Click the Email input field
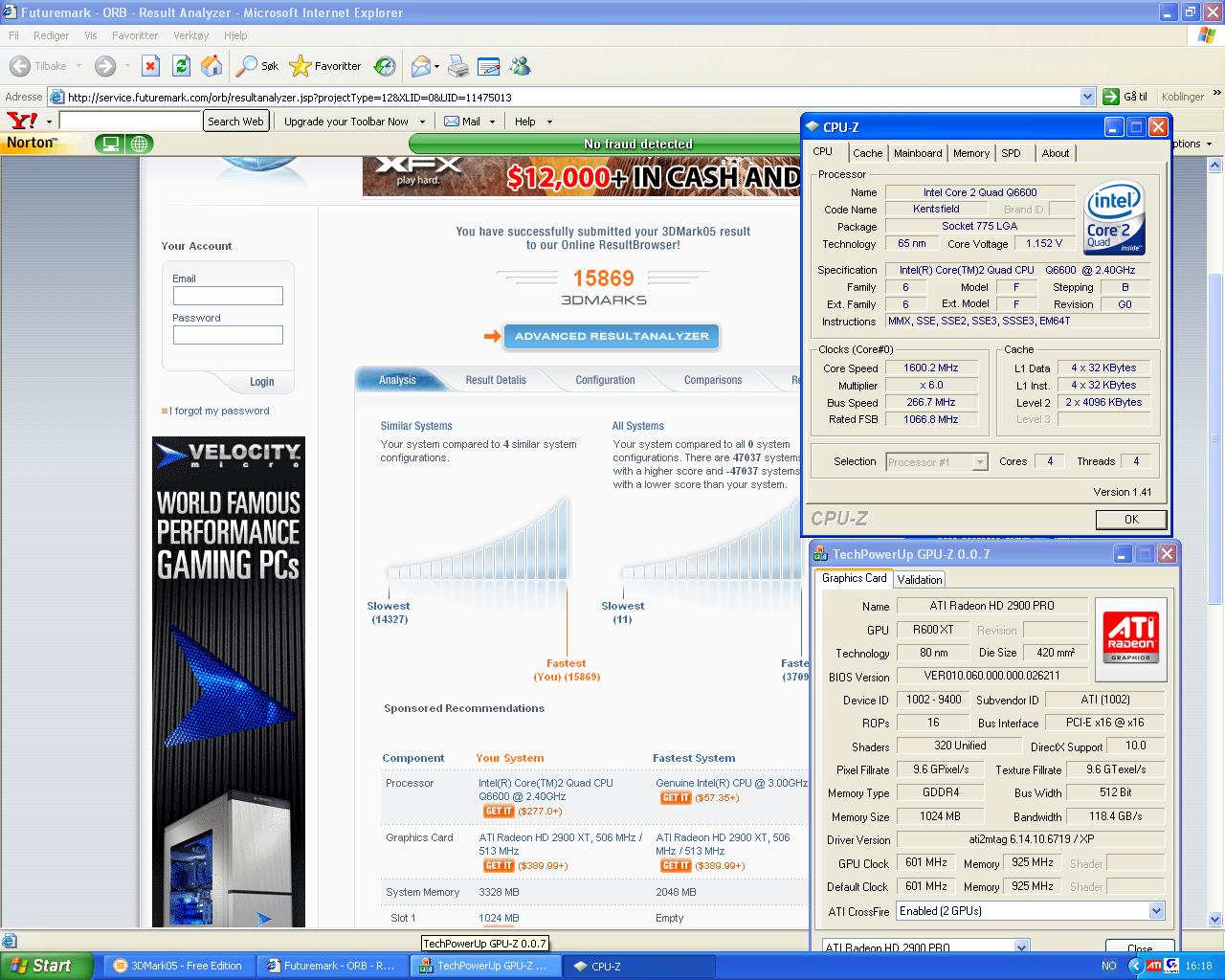 tap(228, 296)
